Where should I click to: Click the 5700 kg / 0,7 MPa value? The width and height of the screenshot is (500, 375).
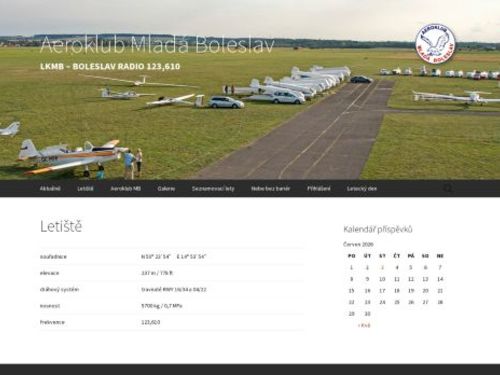tap(162, 306)
